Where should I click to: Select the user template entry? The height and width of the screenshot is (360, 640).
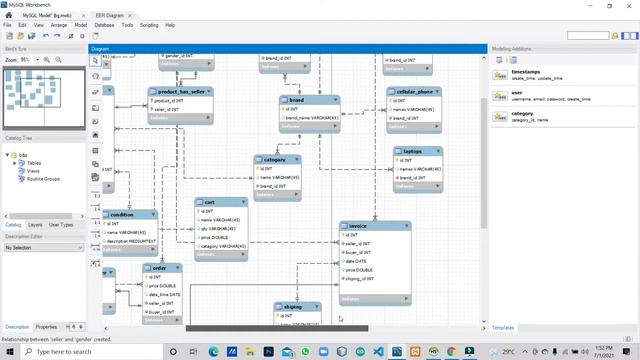[563, 96]
